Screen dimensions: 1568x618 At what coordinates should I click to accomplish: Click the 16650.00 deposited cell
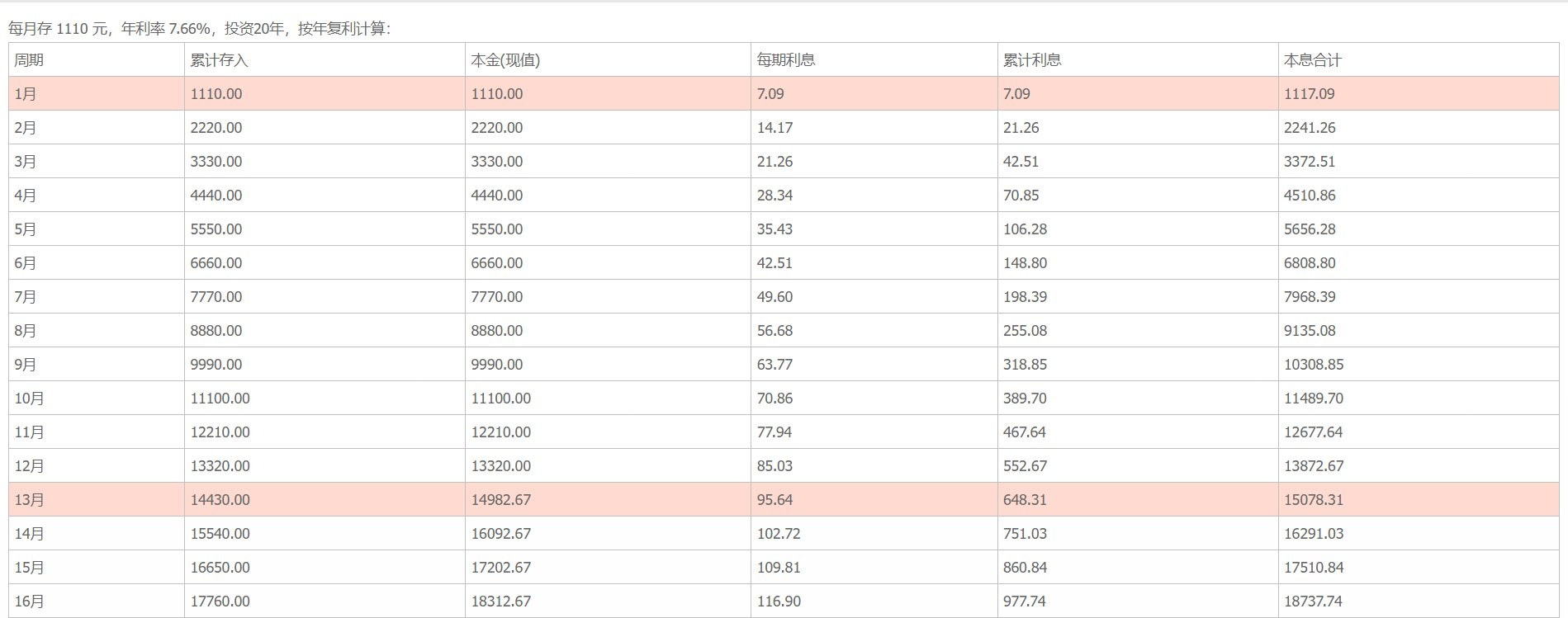tap(324, 568)
